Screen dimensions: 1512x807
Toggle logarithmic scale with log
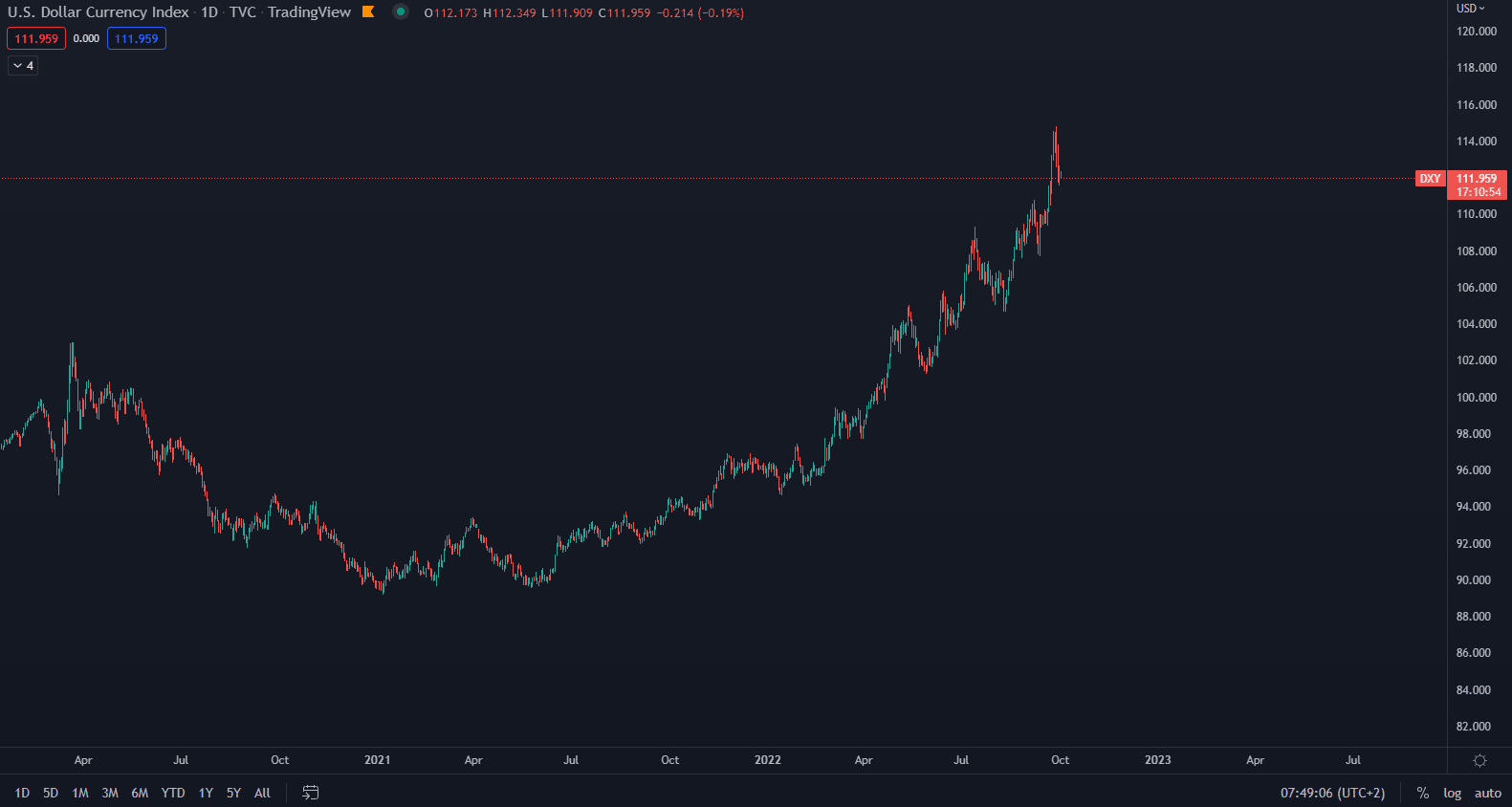coord(1452,793)
